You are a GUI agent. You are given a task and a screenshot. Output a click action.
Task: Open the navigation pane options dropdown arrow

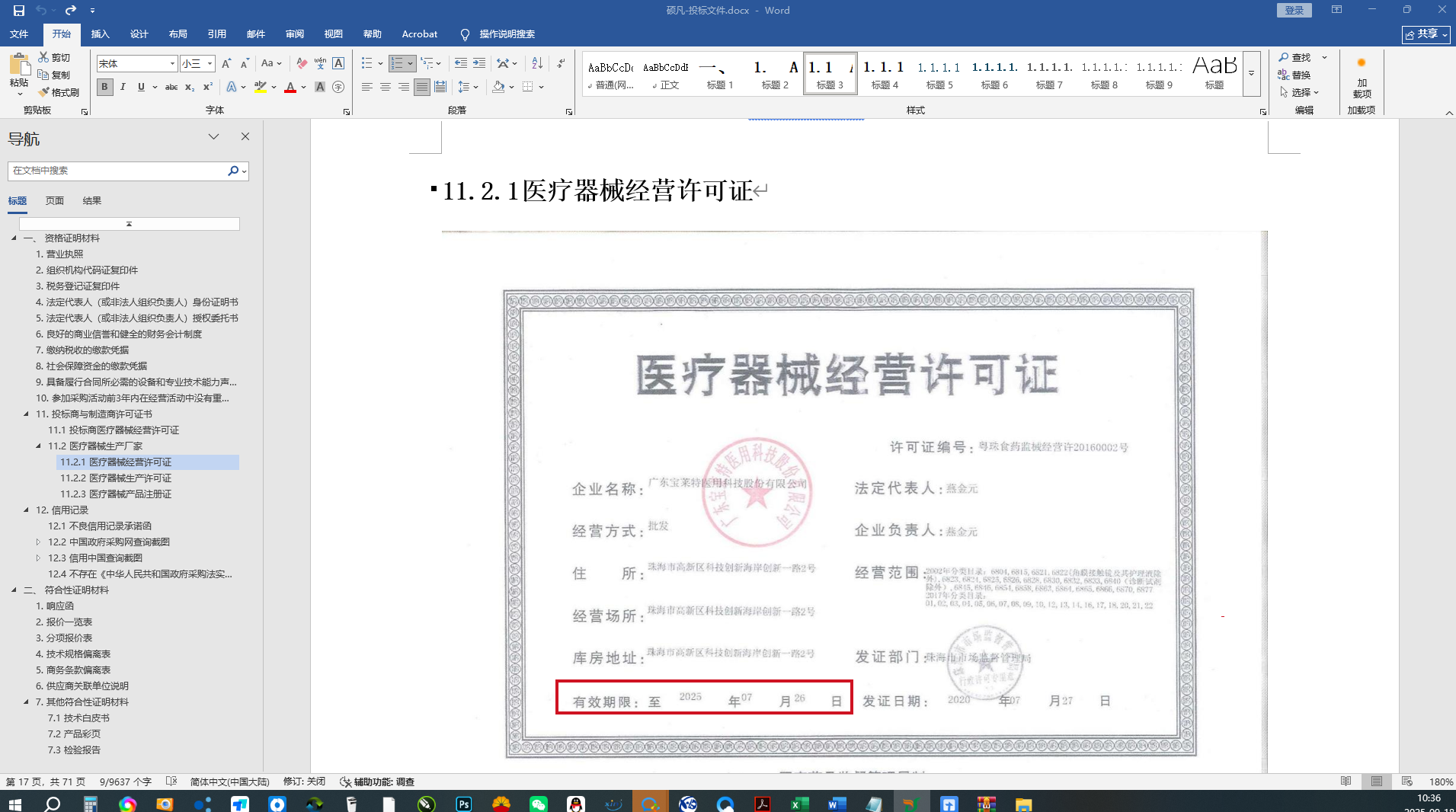(x=214, y=137)
